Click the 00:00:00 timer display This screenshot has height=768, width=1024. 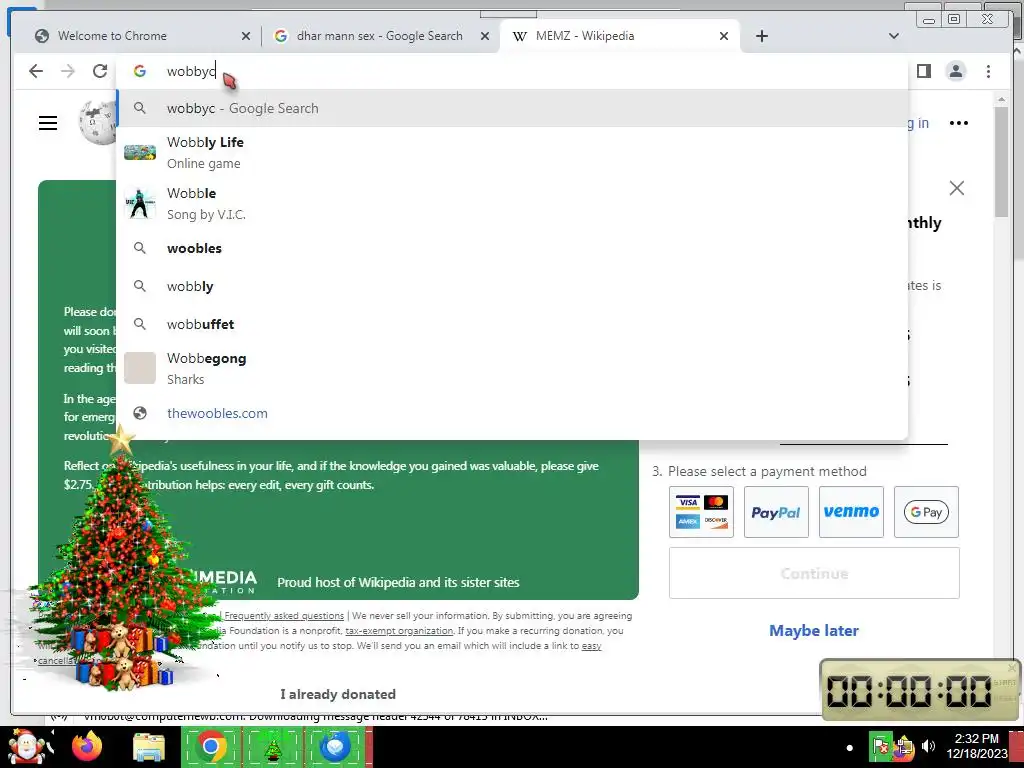909,691
